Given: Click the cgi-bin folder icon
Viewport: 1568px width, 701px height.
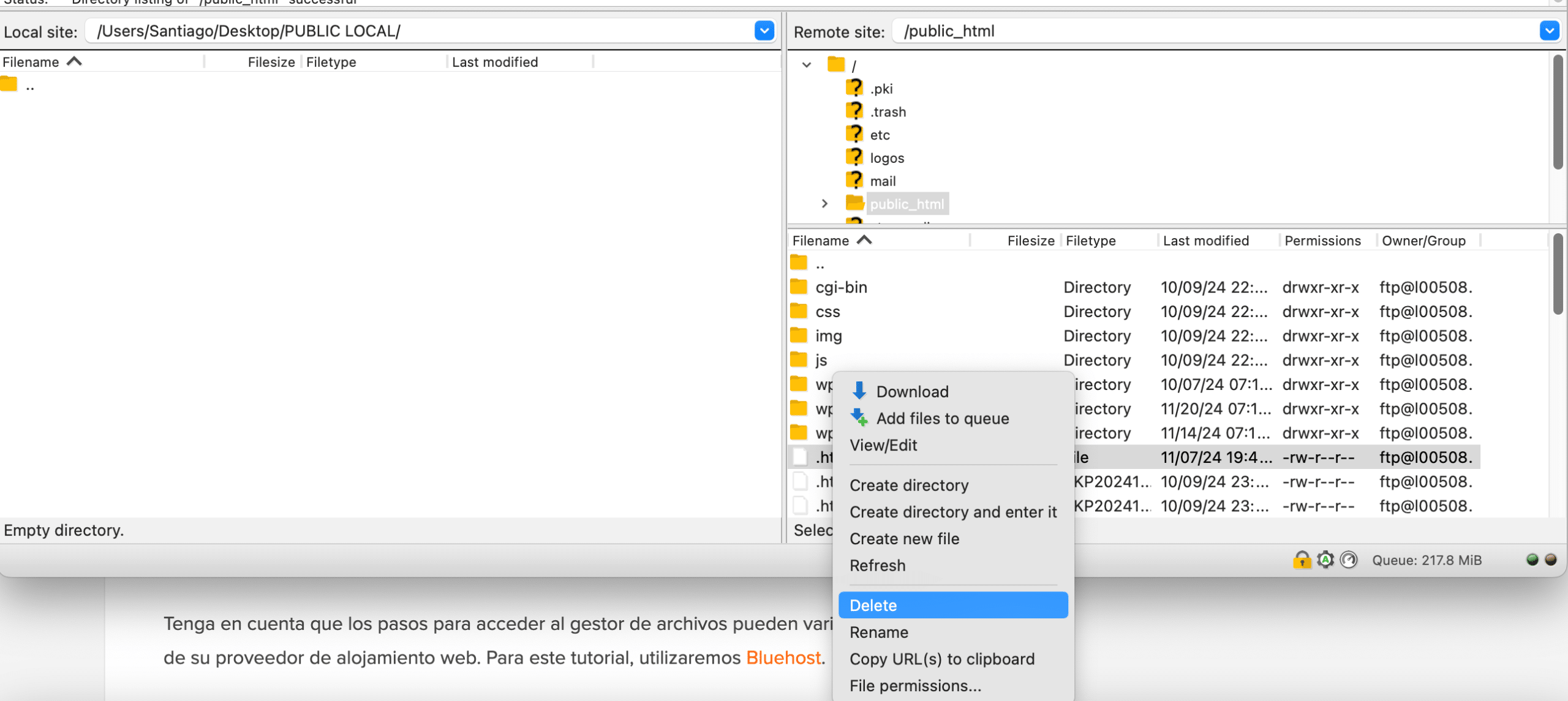Looking at the screenshot, I should 799,287.
